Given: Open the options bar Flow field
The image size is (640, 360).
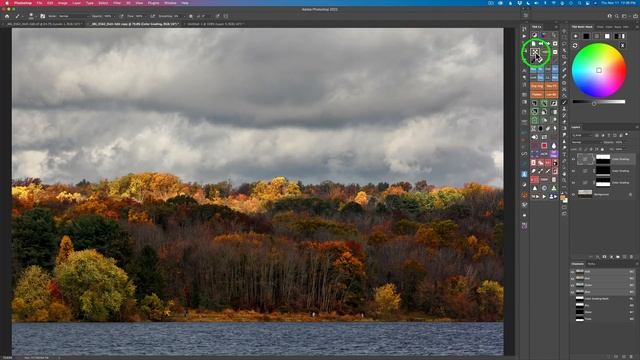Looking at the screenshot, I should tap(138, 16).
